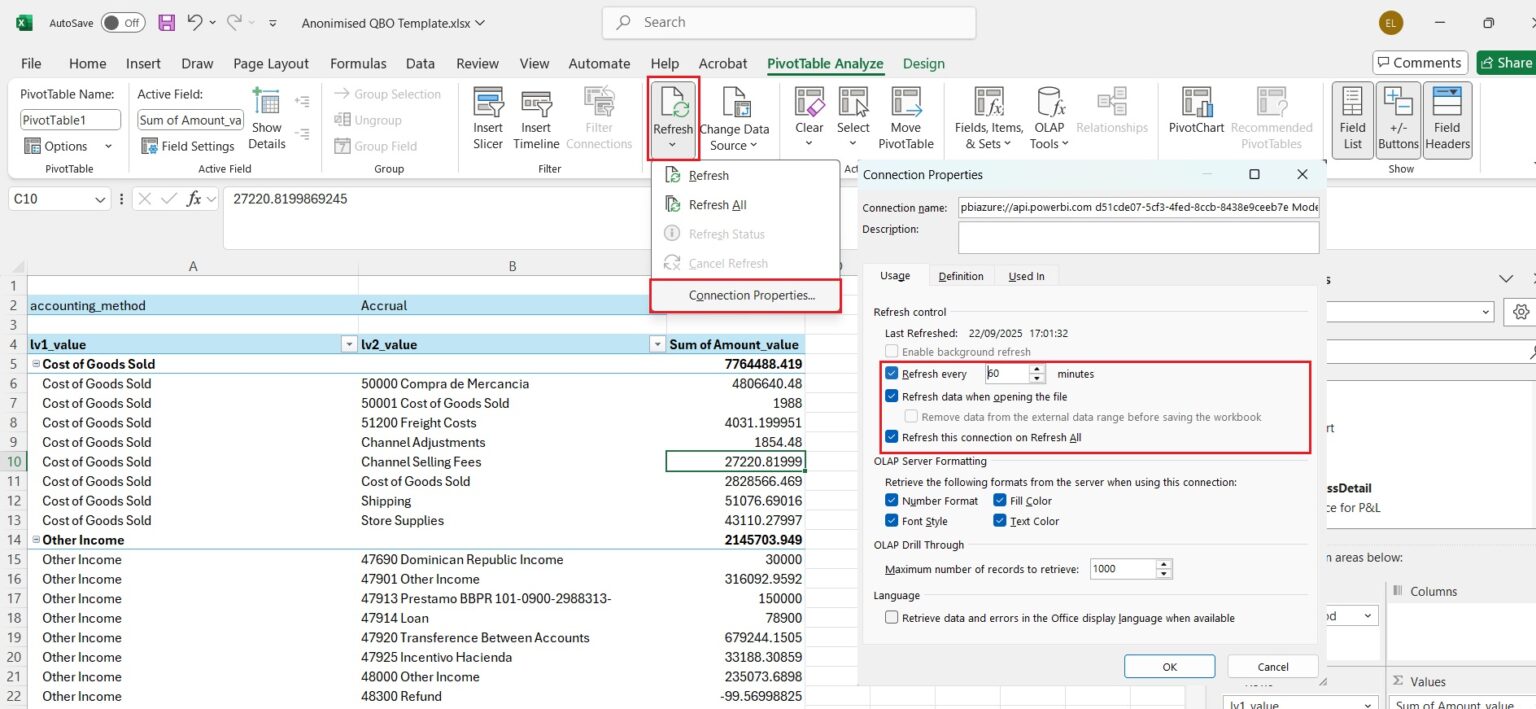Click the Search box in title bar
Image resolution: width=1536 pixels, height=709 pixels.
789,22
